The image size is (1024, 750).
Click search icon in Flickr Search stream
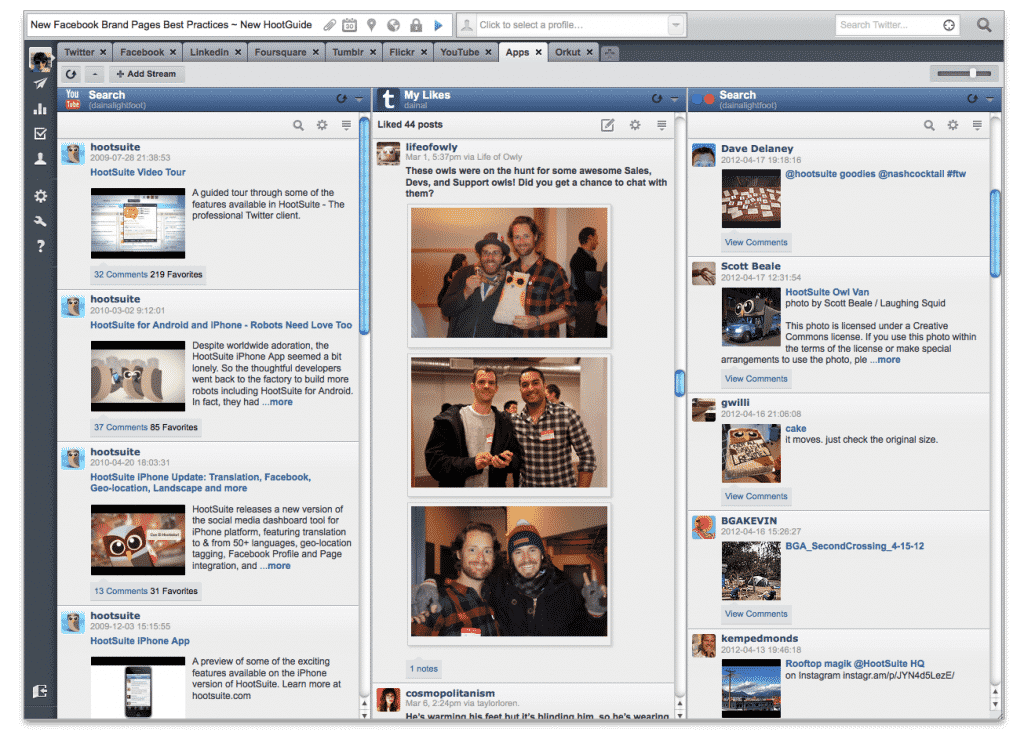tap(929, 125)
